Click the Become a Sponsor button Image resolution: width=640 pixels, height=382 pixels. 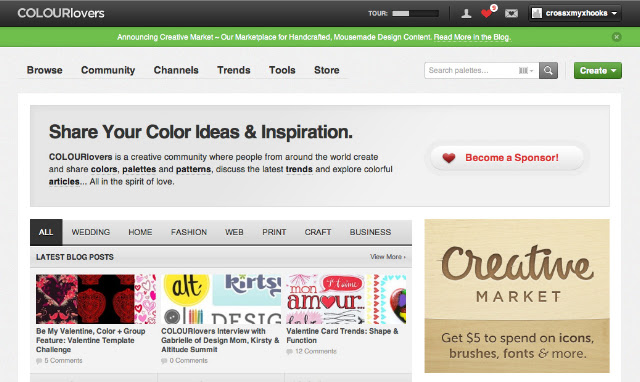pos(507,158)
